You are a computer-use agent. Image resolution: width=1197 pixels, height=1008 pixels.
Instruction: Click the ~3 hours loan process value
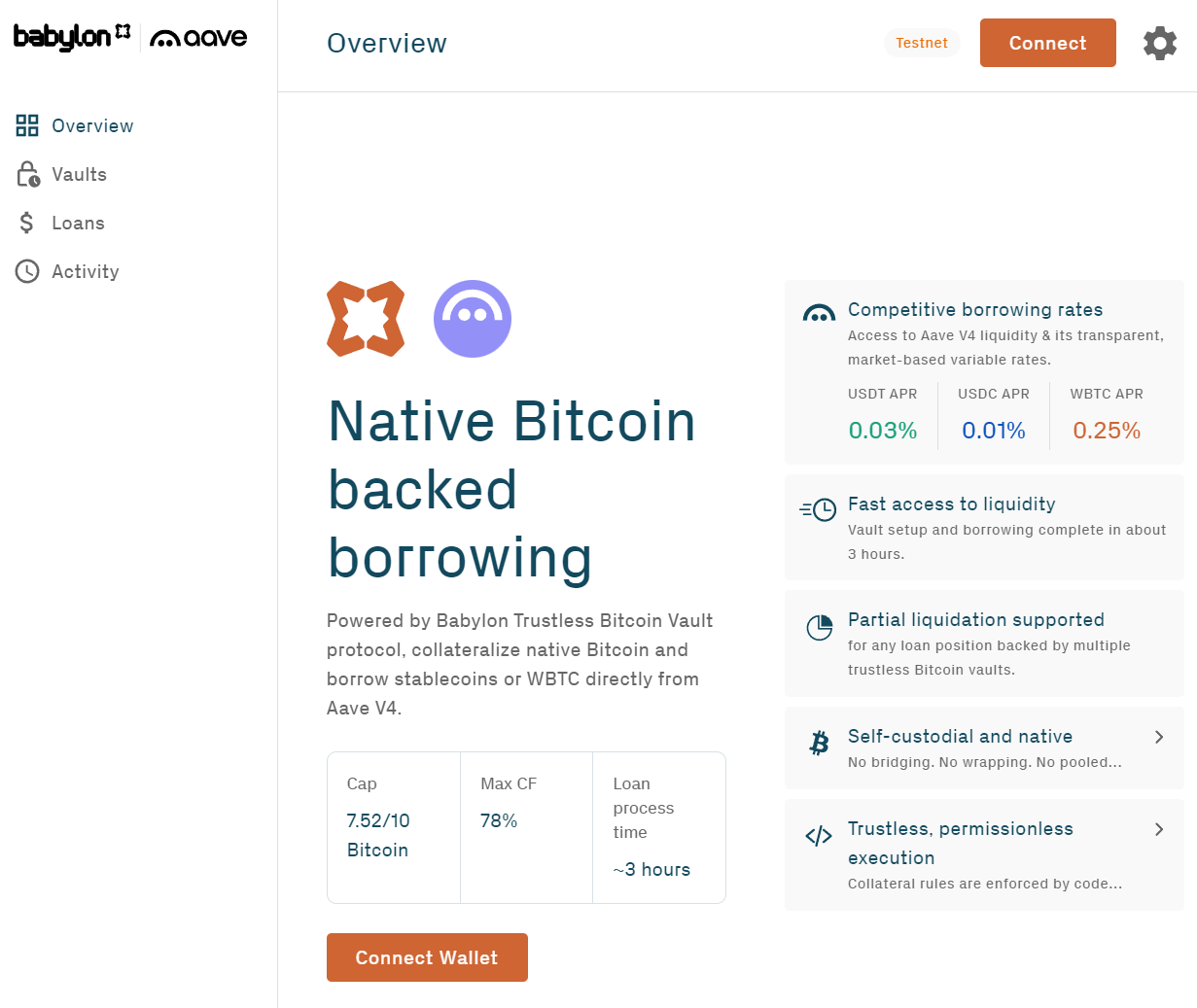[651, 869]
